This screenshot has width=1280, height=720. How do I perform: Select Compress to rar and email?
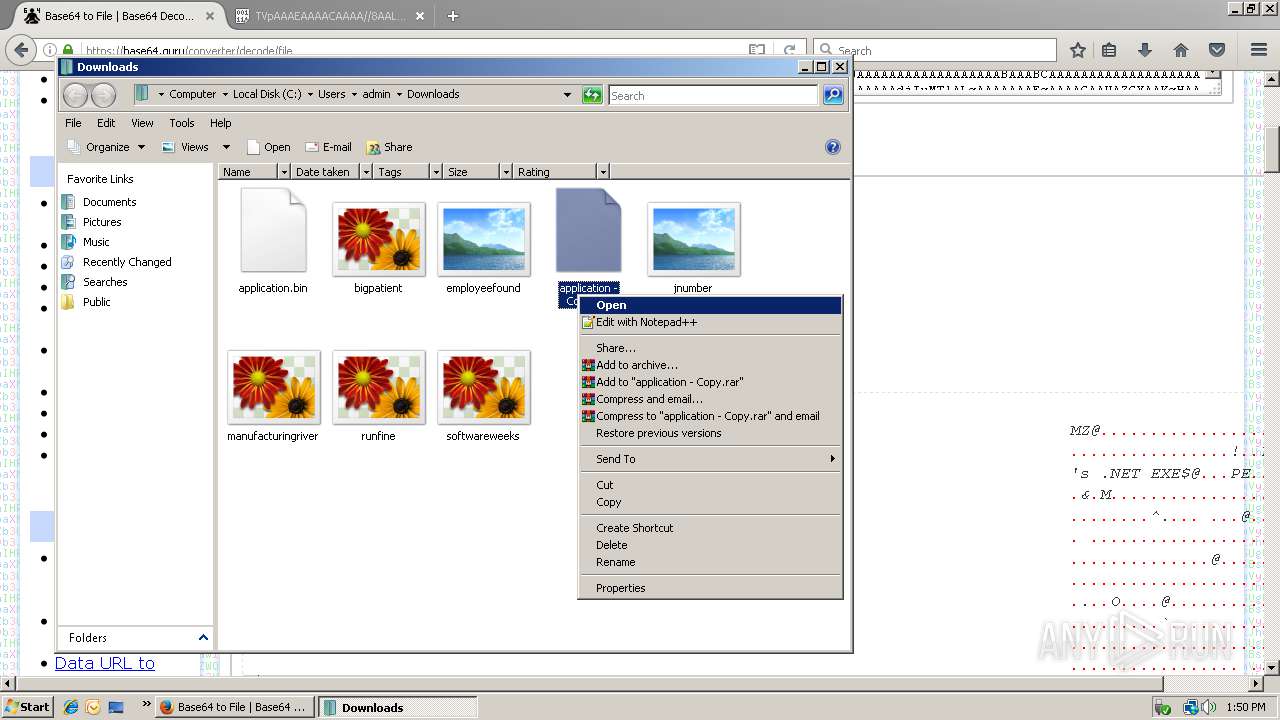point(710,416)
